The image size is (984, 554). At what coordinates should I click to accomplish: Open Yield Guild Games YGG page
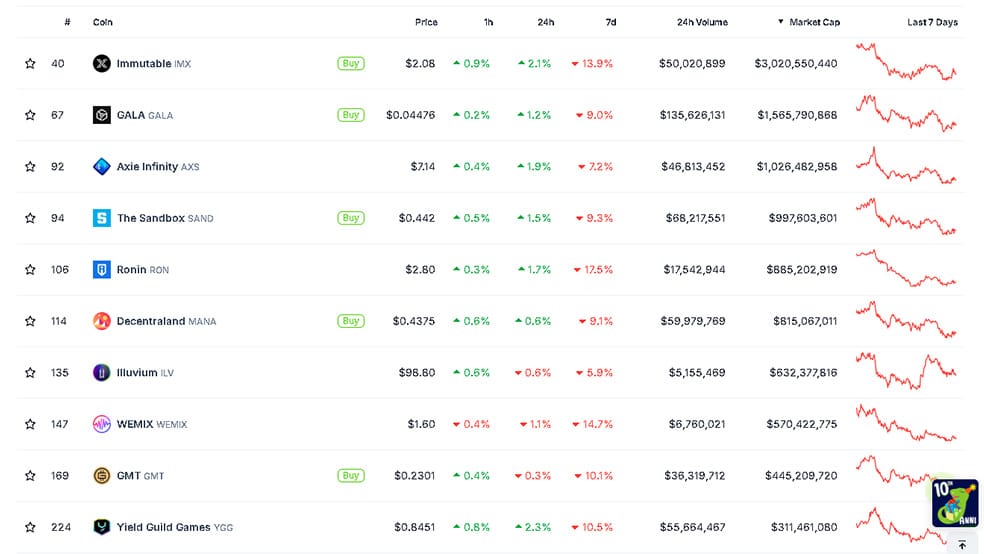pyautogui.click(x=174, y=527)
